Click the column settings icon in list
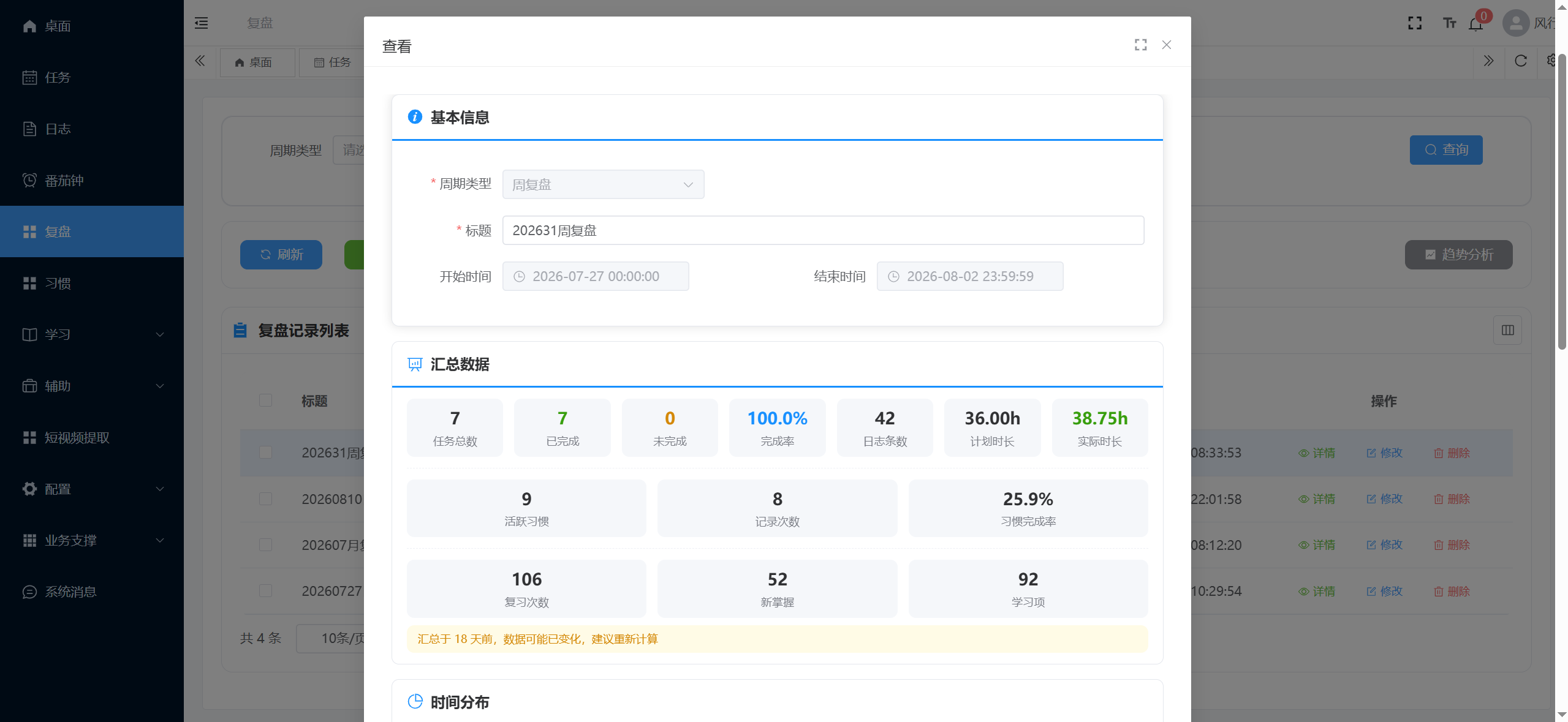1568x722 pixels. pyautogui.click(x=1508, y=330)
